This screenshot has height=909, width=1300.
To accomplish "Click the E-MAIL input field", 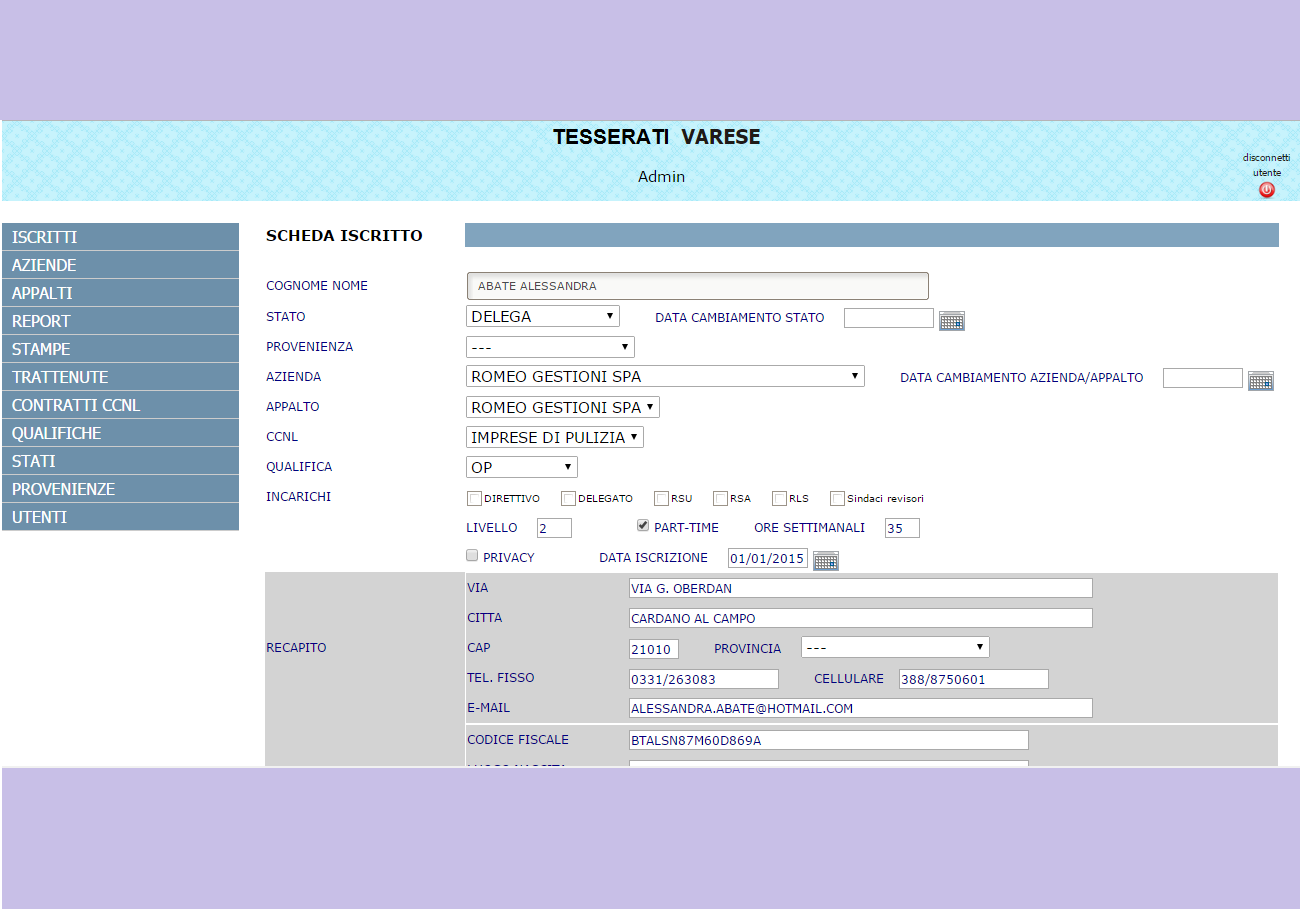I will point(861,708).
